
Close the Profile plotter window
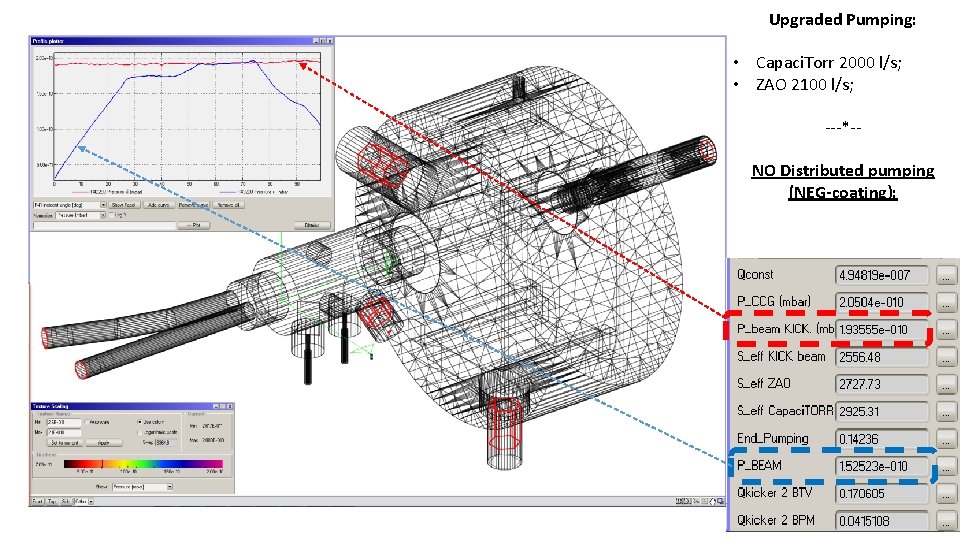point(330,40)
